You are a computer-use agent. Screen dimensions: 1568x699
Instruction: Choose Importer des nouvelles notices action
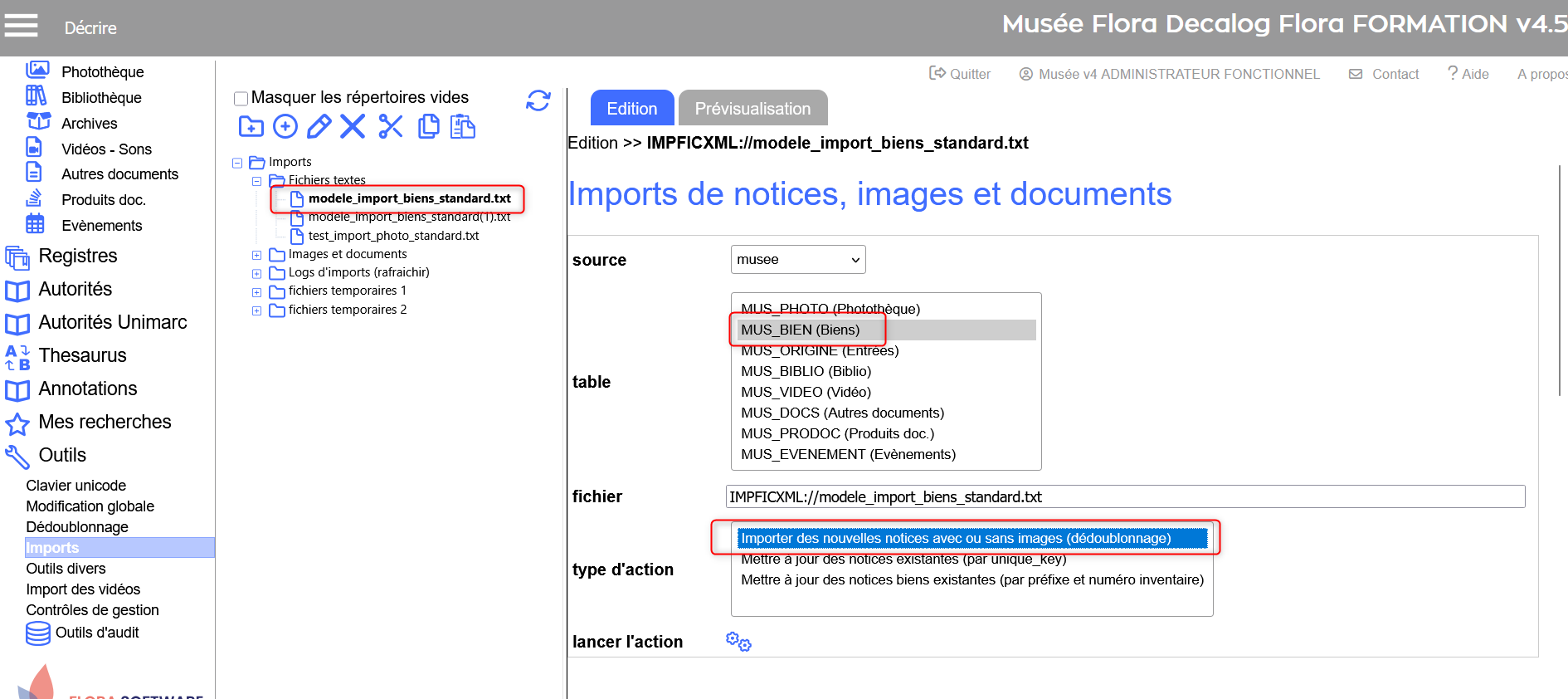tap(972, 538)
